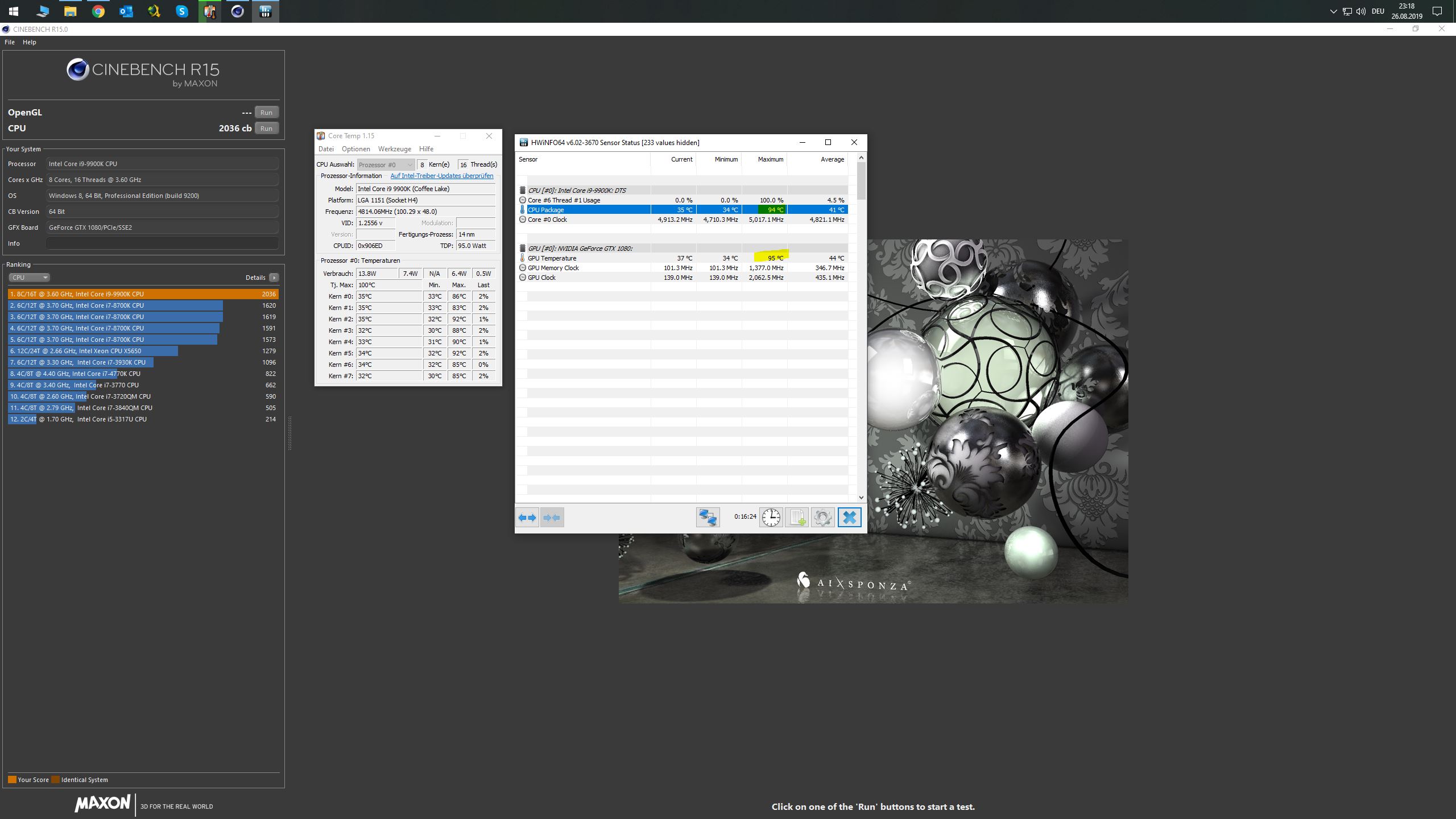Run the CPU benchmark test

coord(266,129)
